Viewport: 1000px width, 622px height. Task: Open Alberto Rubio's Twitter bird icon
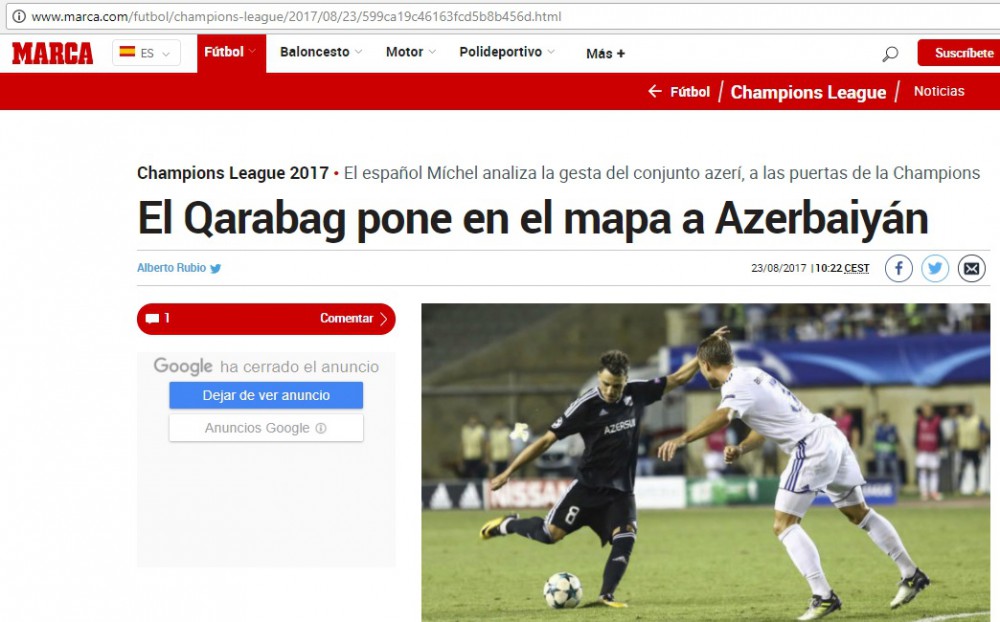pyautogui.click(x=216, y=269)
